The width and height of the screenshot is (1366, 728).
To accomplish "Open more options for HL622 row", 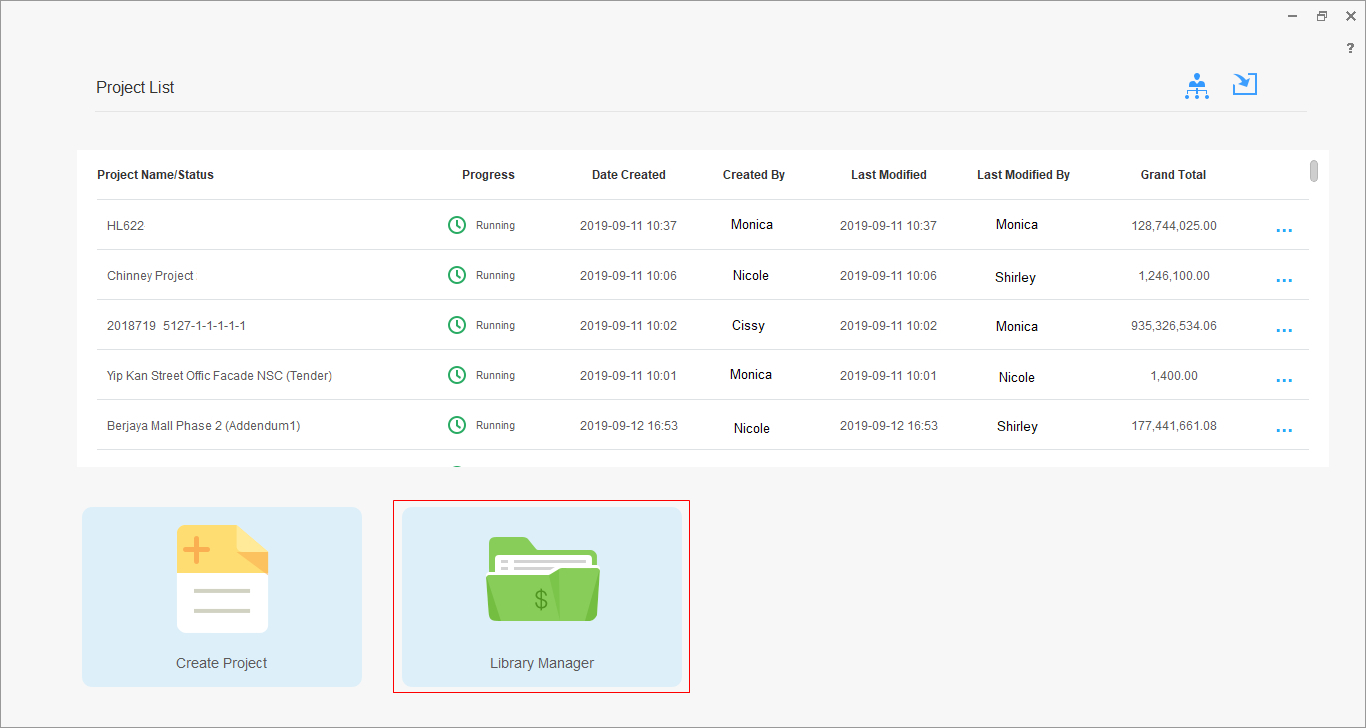I will pos(1284,230).
